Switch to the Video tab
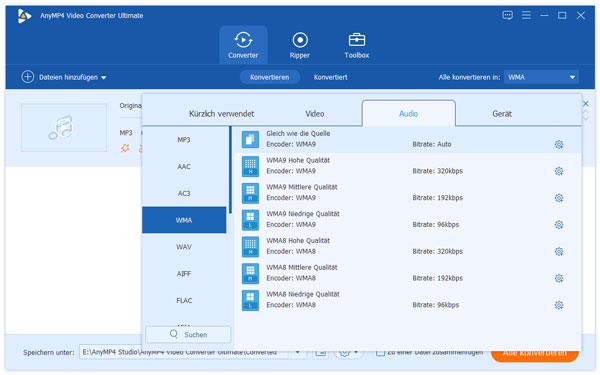 click(315, 114)
